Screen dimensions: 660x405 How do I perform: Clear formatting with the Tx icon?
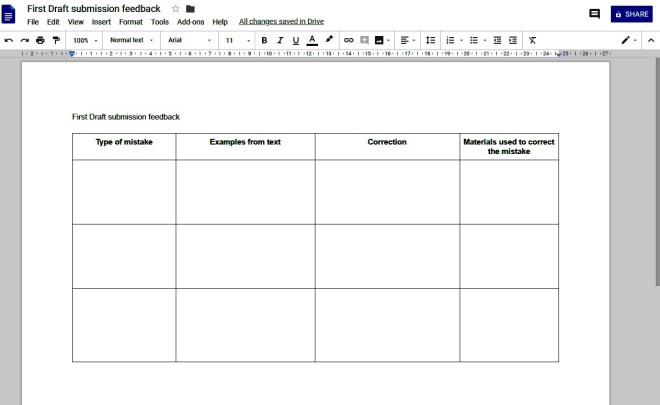[532, 40]
